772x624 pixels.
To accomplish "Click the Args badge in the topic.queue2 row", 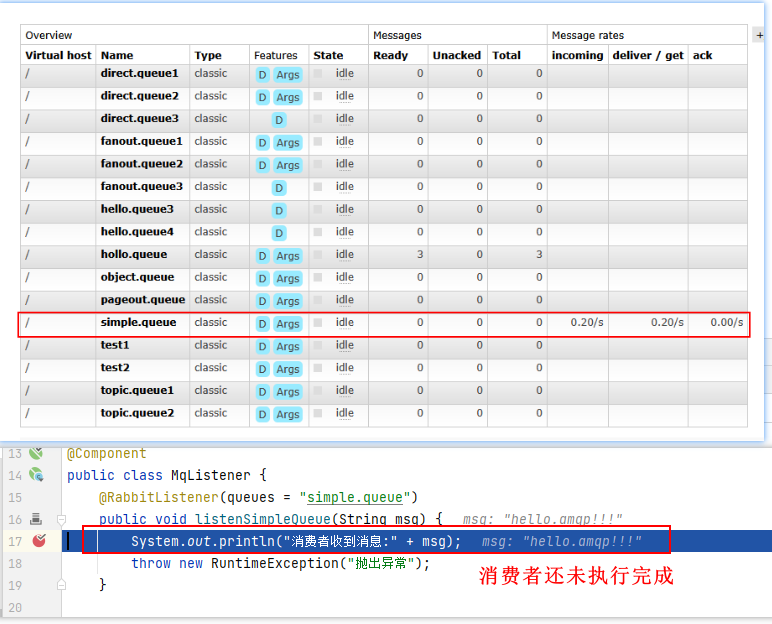I will (288, 414).
